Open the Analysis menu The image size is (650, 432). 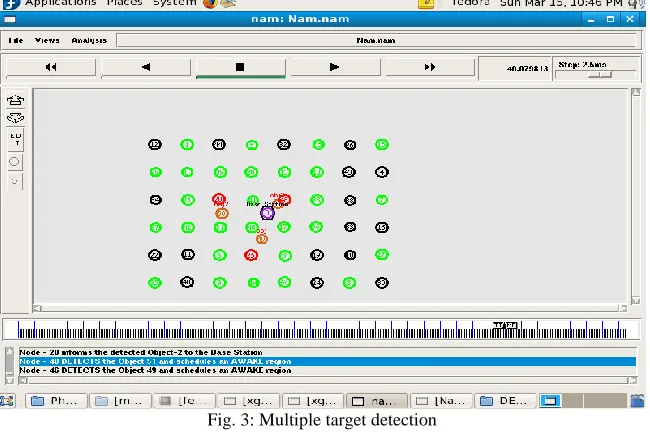click(x=89, y=40)
